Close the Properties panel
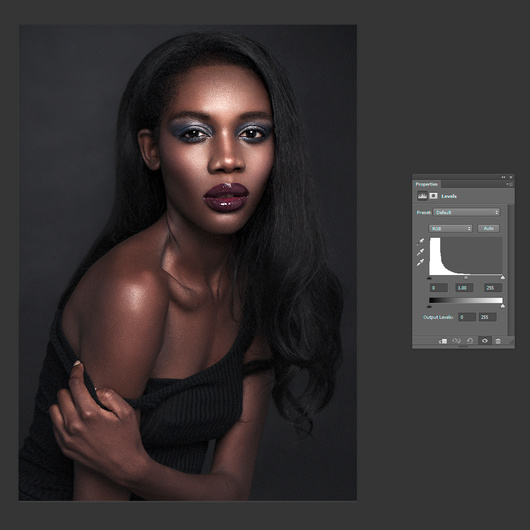Screen dimensions: 530x530 (x=511, y=177)
